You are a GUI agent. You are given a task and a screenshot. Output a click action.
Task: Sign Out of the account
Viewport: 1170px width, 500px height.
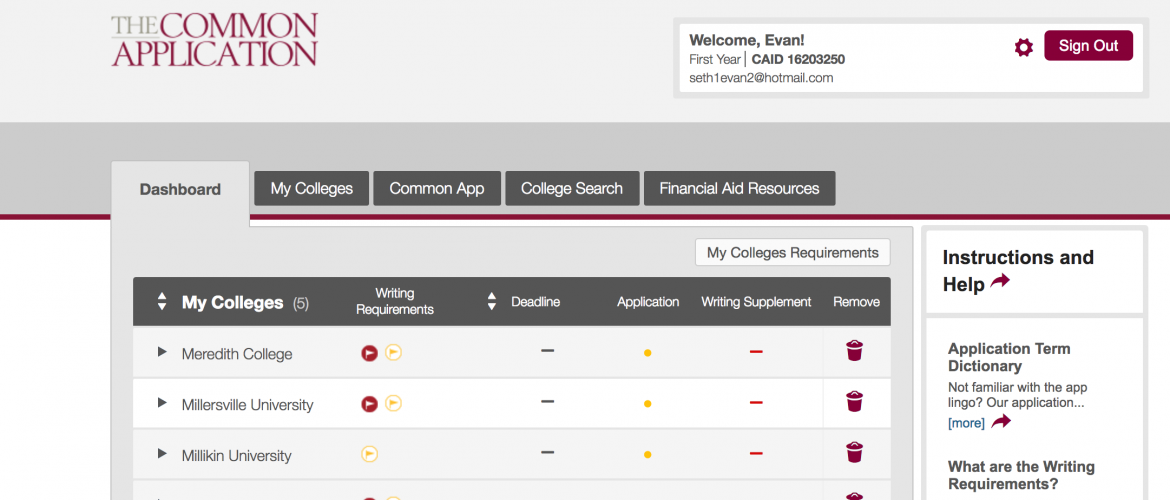pos(1088,46)
